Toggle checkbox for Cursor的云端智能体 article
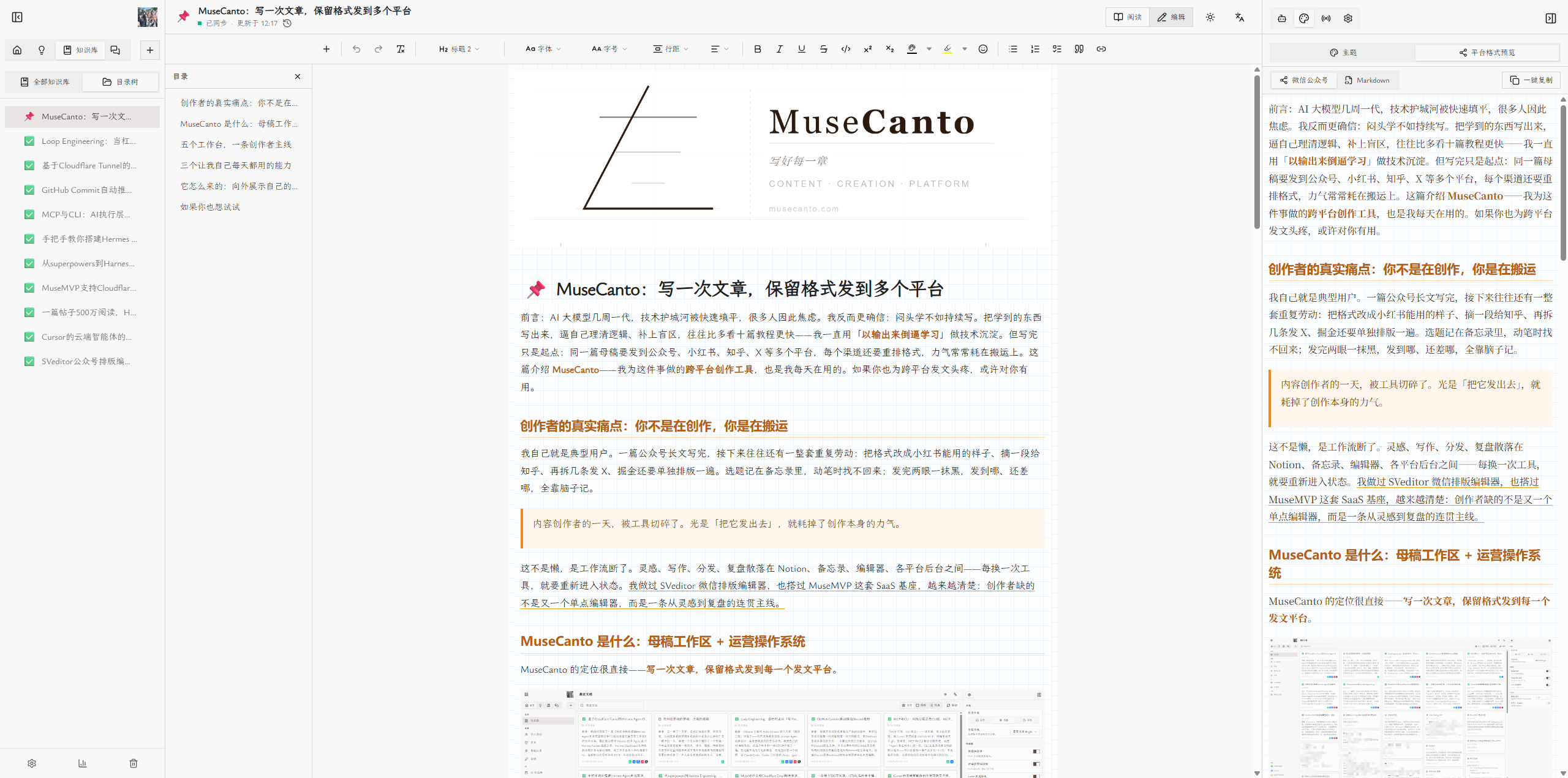Image resolution: width=1568 pixels, height=778 pixels. click(29, 337)
